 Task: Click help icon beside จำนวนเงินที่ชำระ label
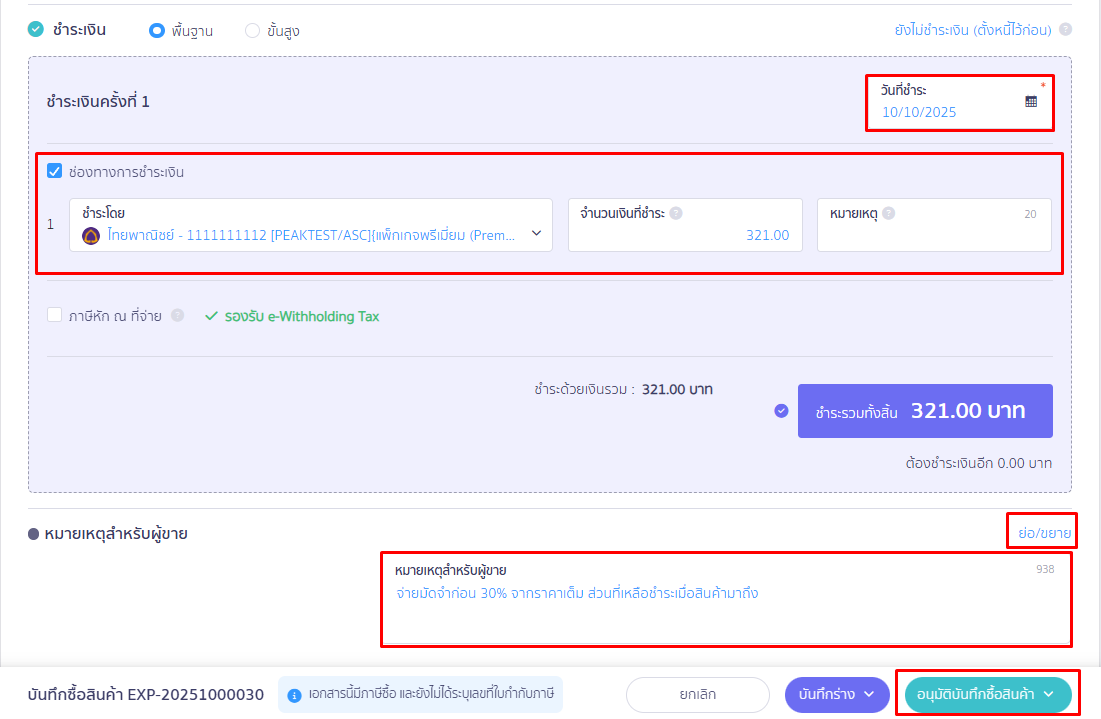[x=676, y=213]
